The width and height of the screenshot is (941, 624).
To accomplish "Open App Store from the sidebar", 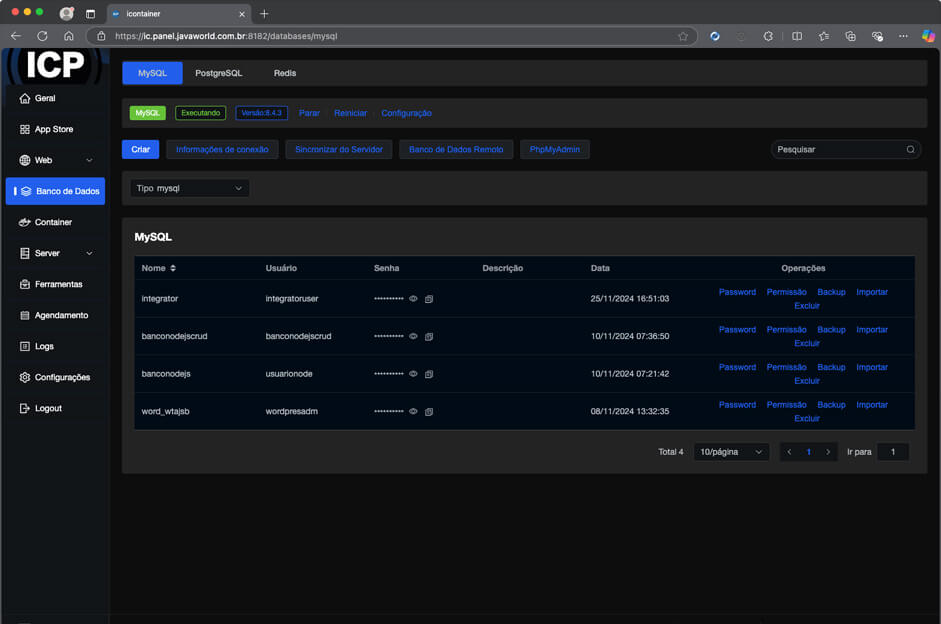I will [x=54, y=129].
